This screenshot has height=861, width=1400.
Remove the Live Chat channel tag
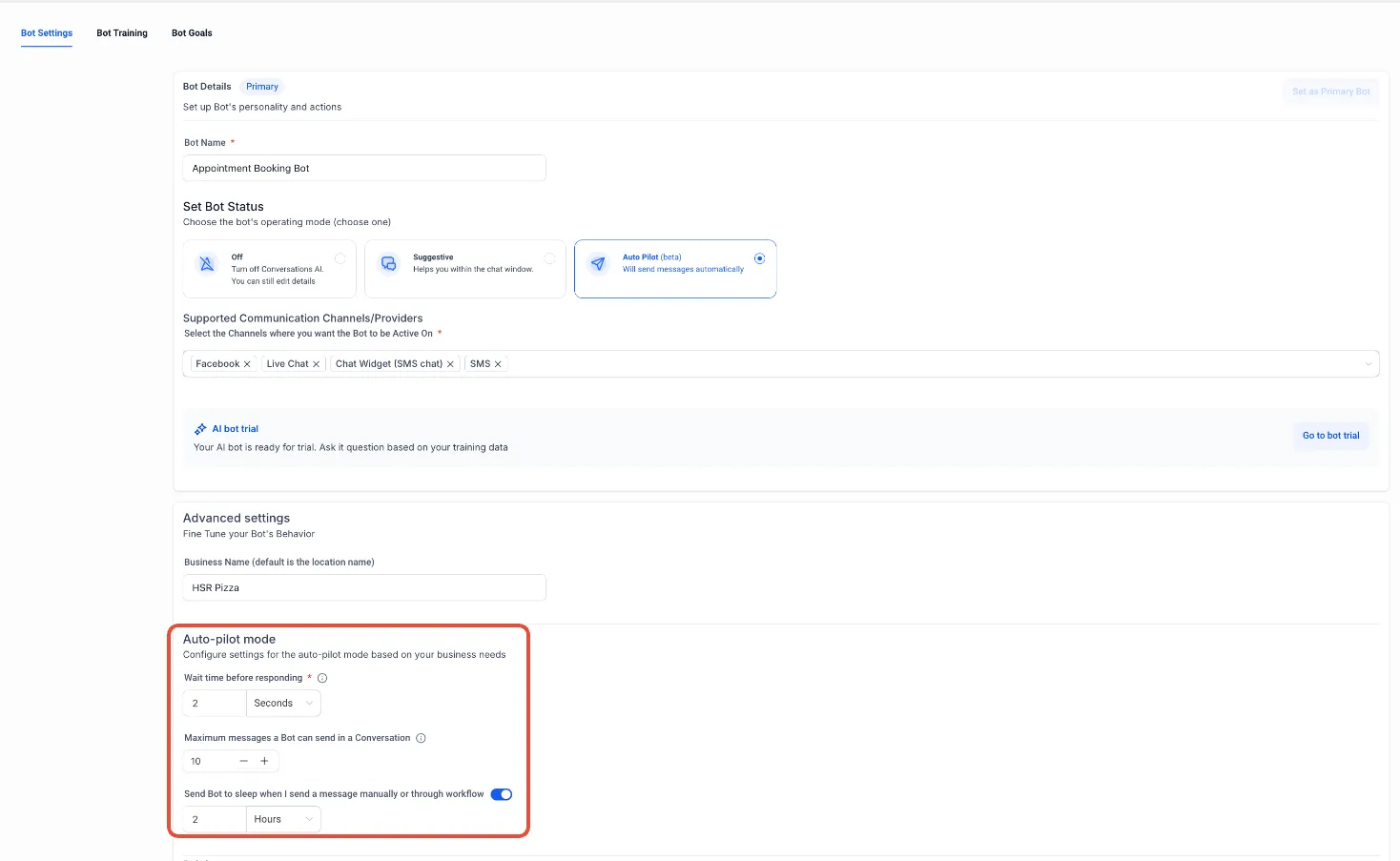click(x=316, y=364)
